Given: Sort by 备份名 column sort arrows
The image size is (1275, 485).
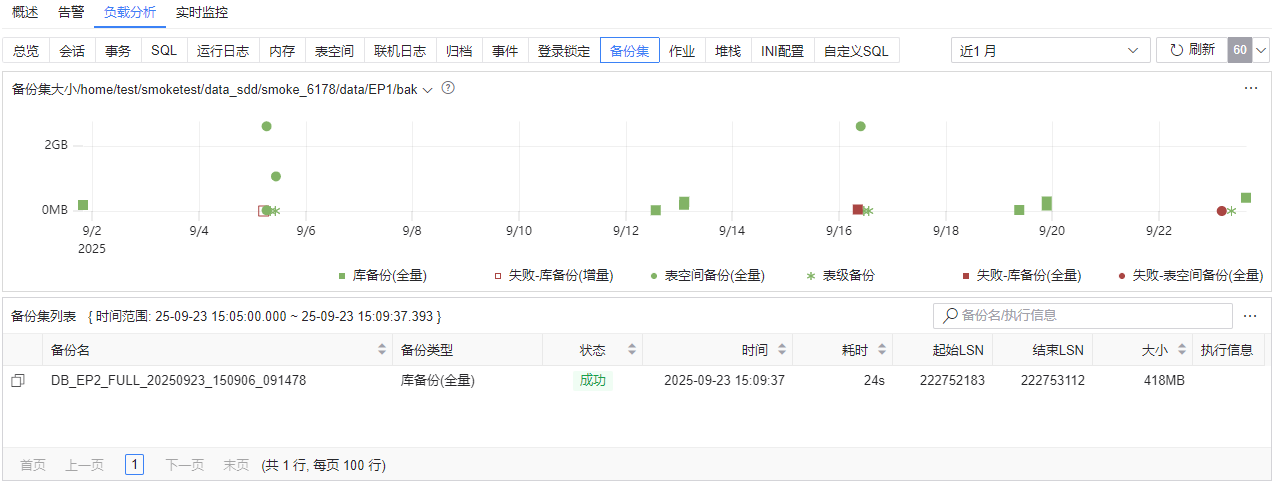Looking at the screenshot, I should 381,350.
